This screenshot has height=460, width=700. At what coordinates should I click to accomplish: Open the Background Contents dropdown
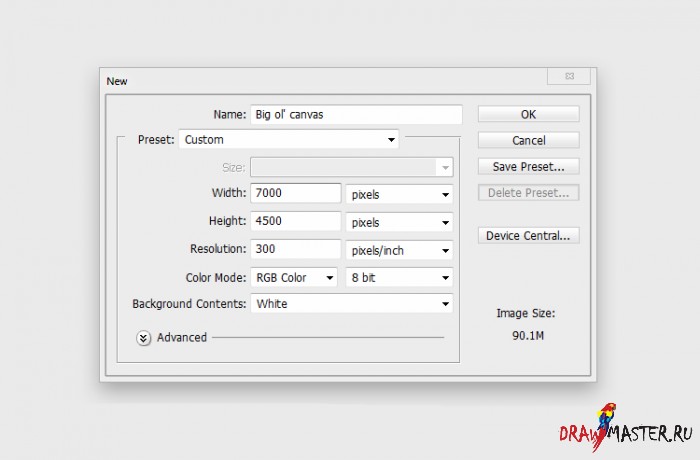click(x=352, y=304)
